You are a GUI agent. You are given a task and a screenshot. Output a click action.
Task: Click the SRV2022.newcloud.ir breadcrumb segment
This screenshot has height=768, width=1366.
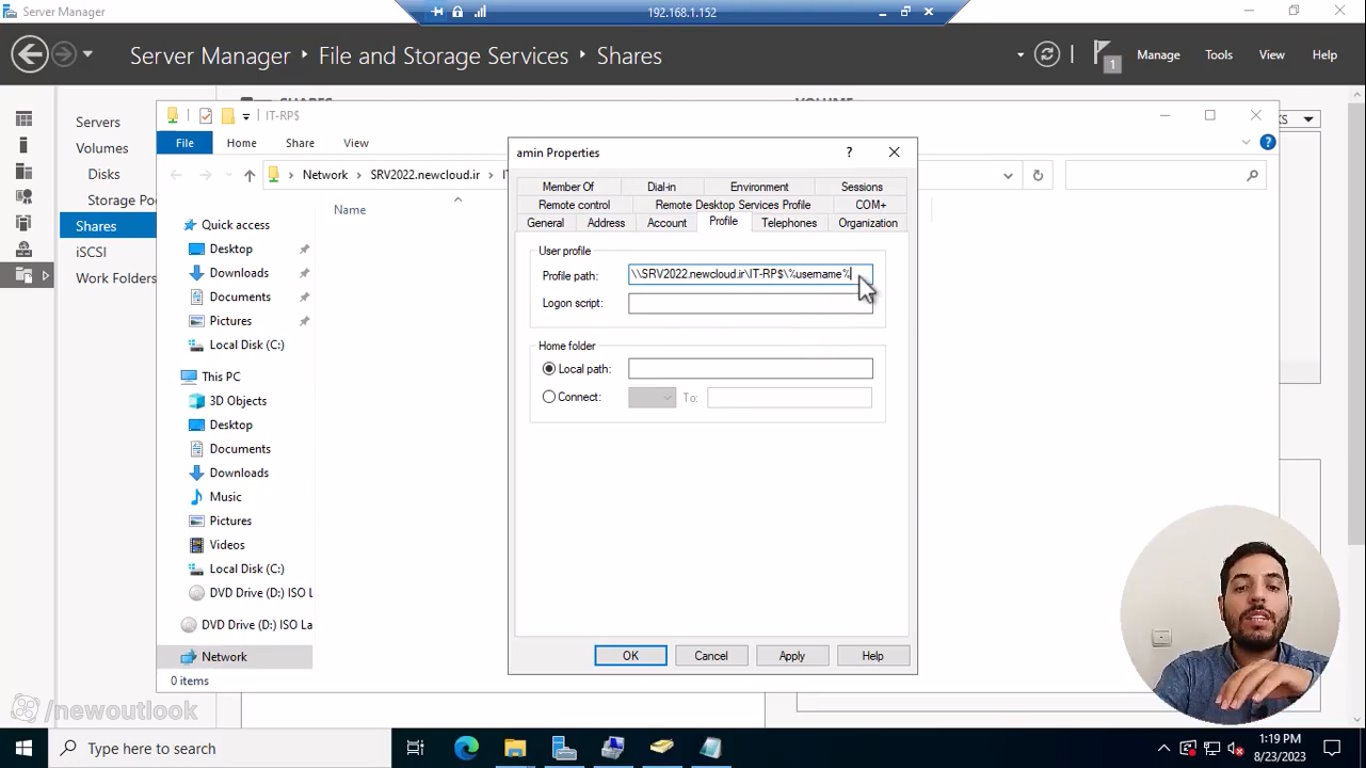[425, 175]
